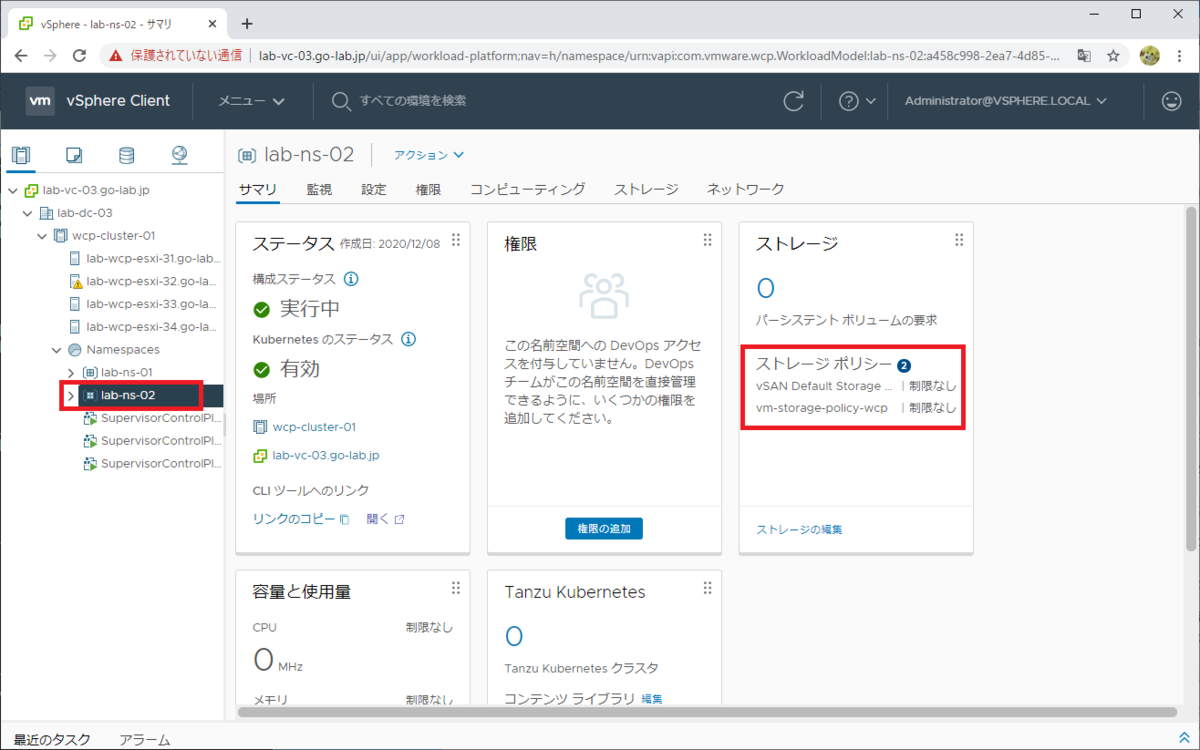
Task: Click the browser back arrow
Action: [x=22, y=56]
